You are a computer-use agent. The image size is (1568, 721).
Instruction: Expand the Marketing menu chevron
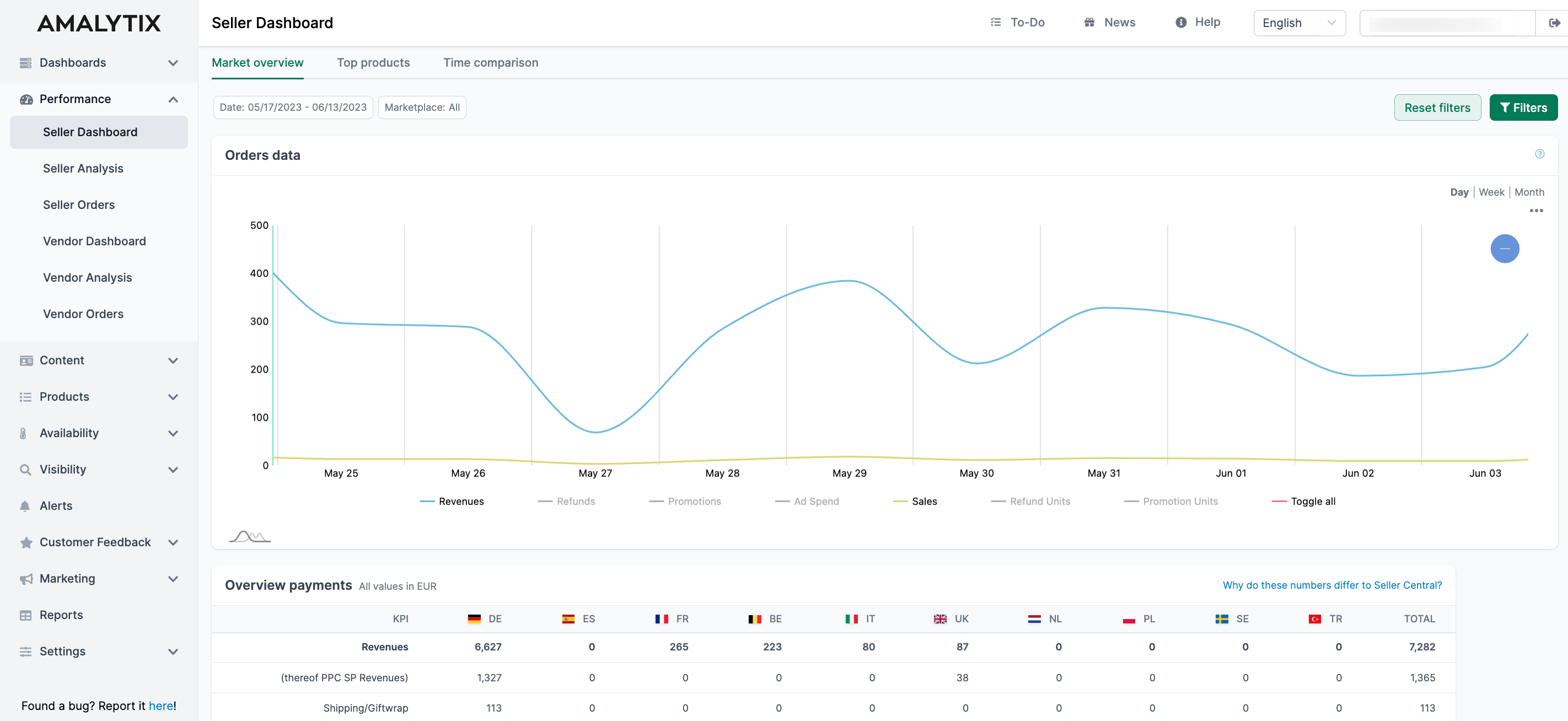coord(173,579)
